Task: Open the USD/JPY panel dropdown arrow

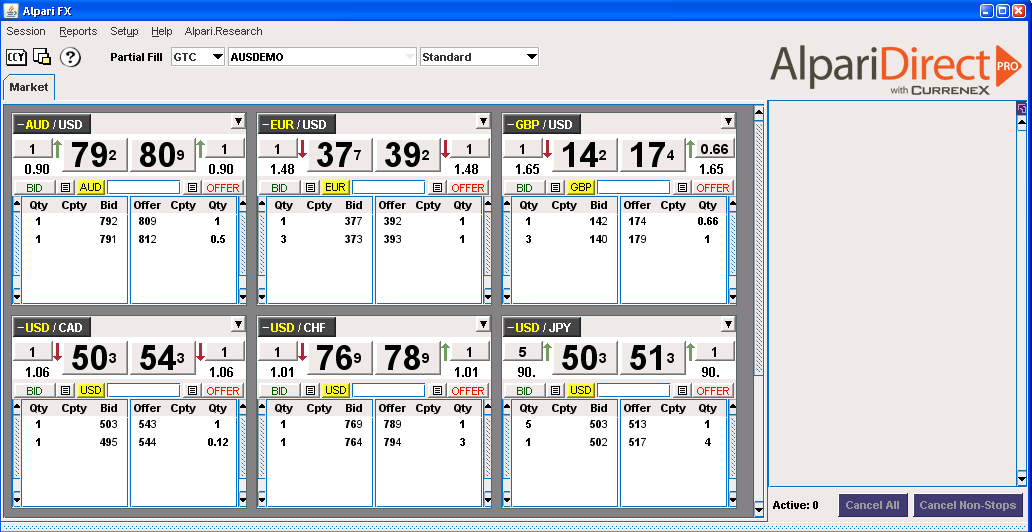Action: [728, 324]
